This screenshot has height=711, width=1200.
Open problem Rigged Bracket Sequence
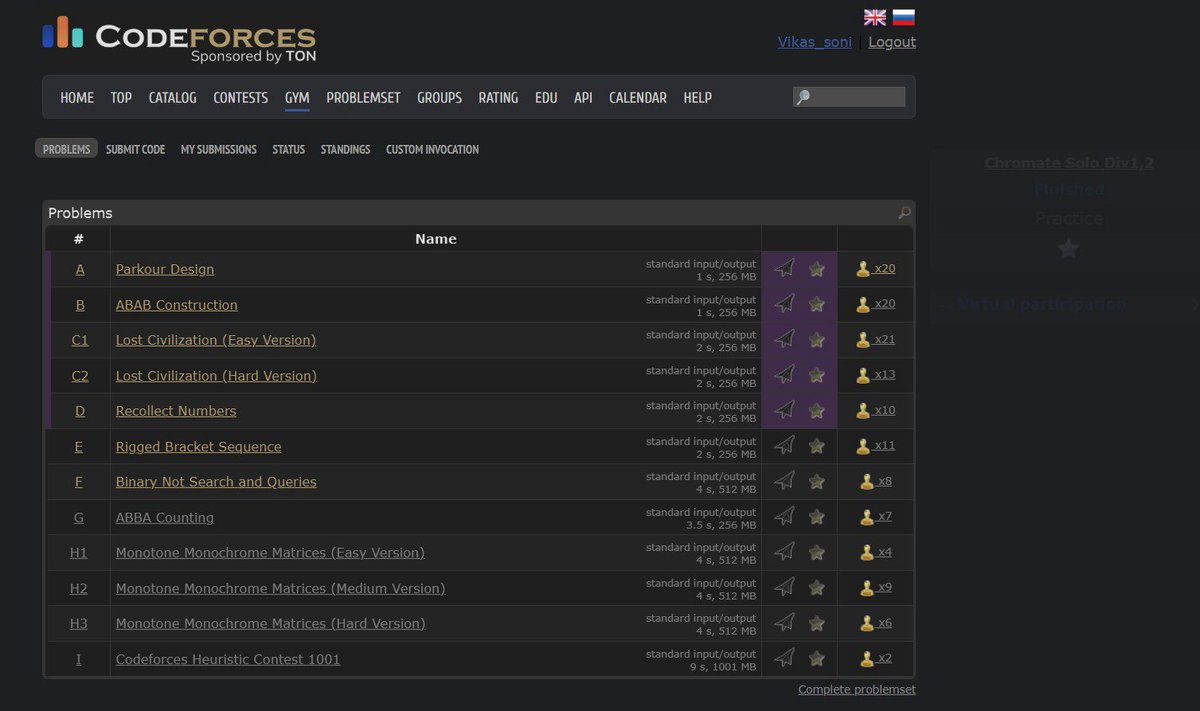pyautogui.click(x=199, y=446)
